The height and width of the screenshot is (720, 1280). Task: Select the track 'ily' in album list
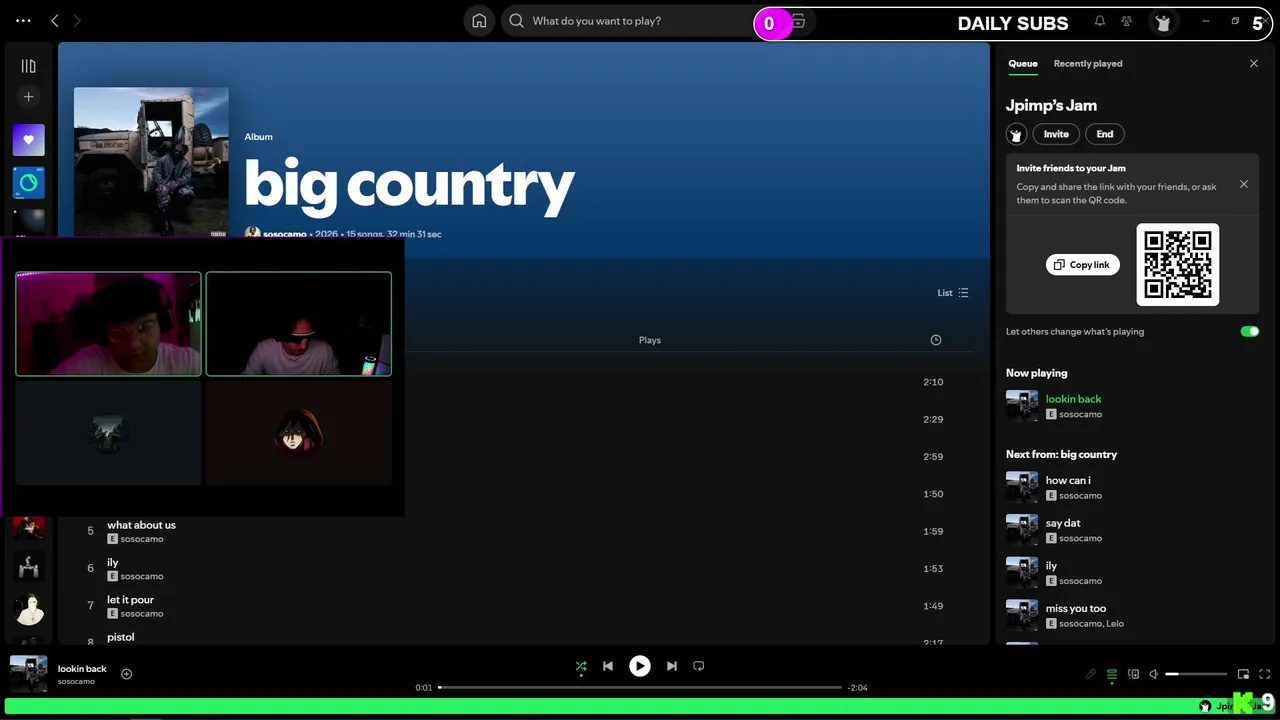[x=113, y=562]
